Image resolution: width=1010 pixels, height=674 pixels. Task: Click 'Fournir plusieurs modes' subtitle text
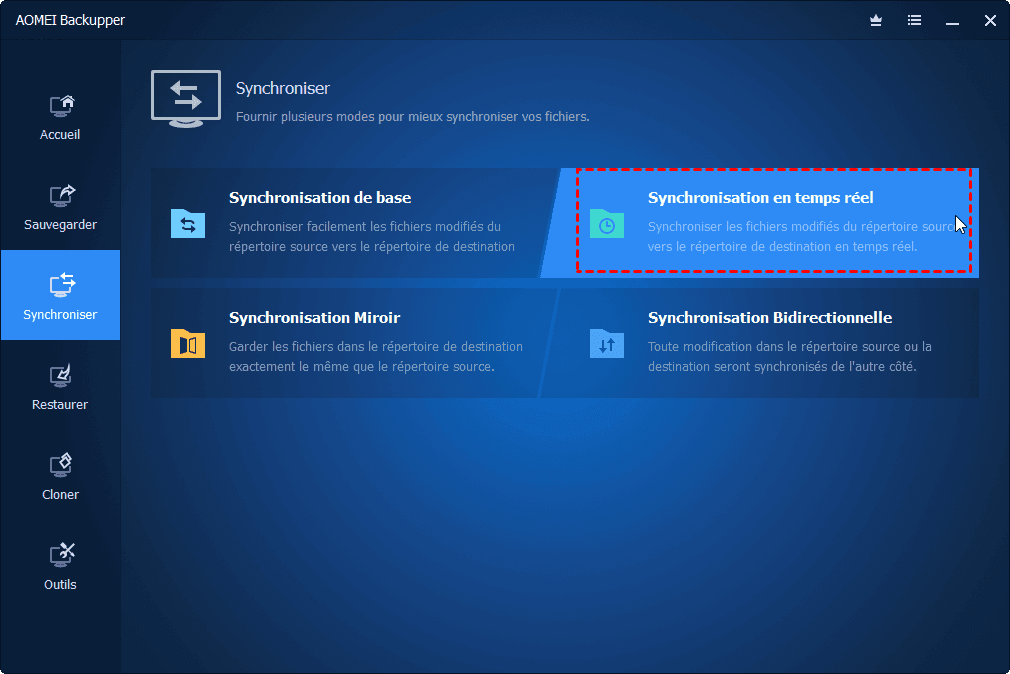tap(412, 117)
